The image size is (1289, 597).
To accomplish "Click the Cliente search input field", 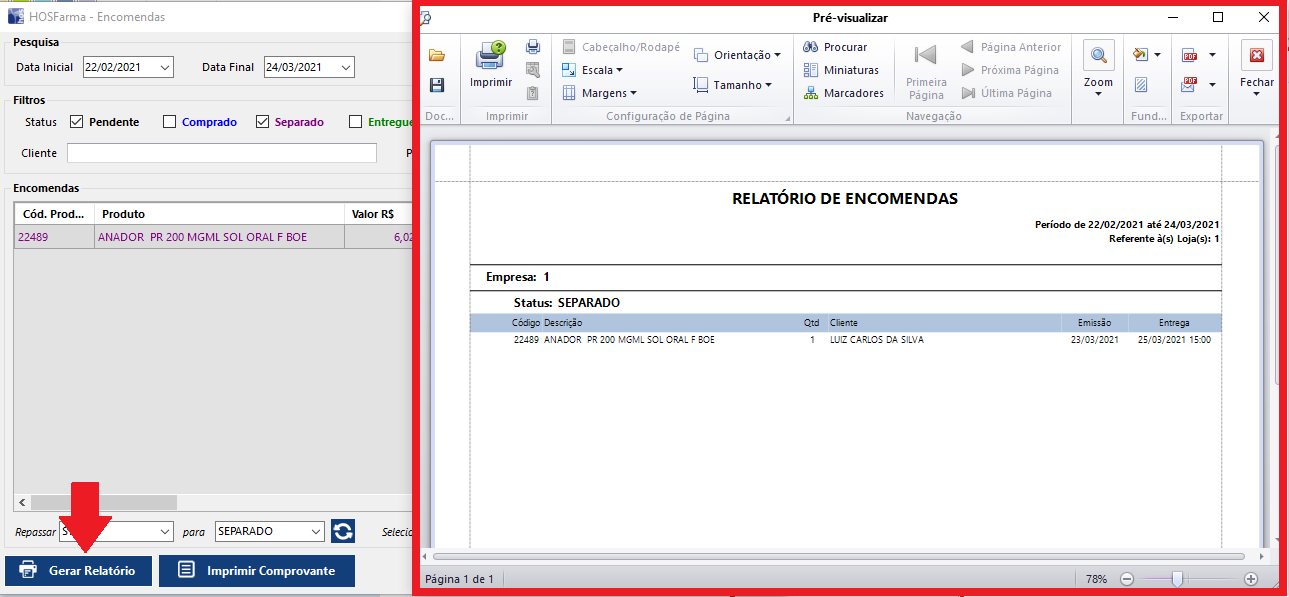I will click(x=221, y=153).
